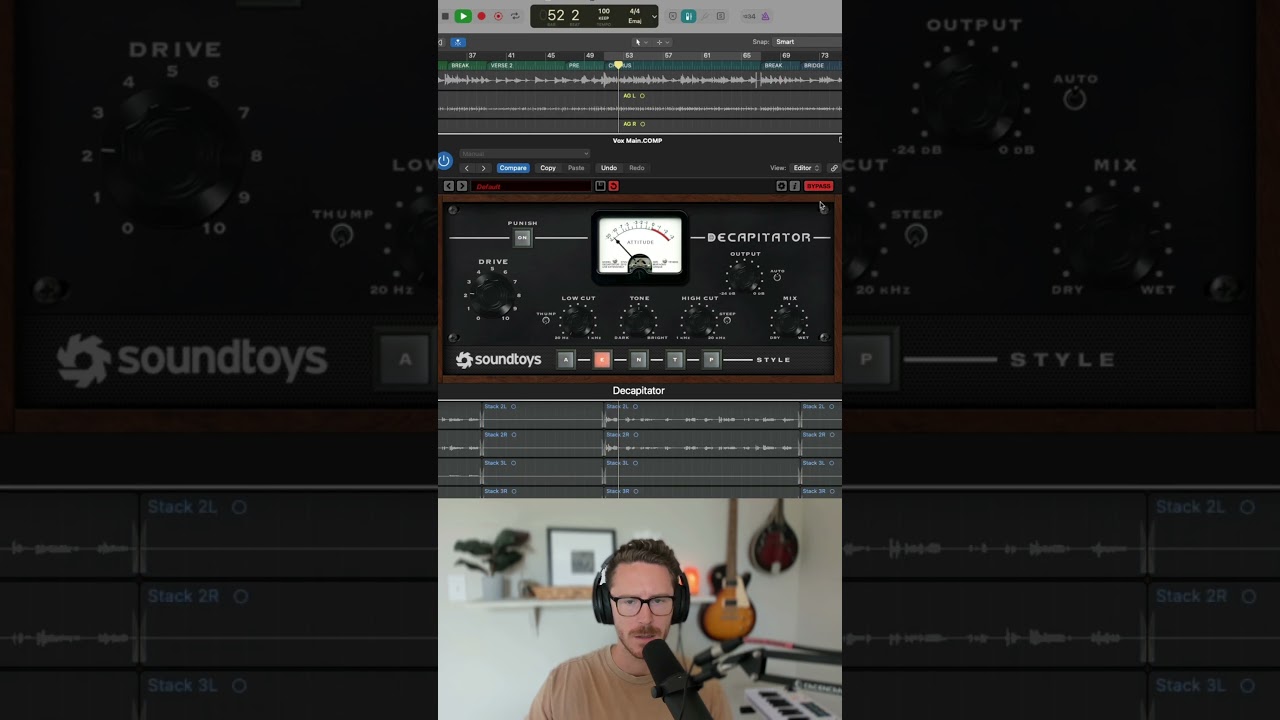Click the red BYPASS button
The image size is (1280, 720).
[818, 186]
